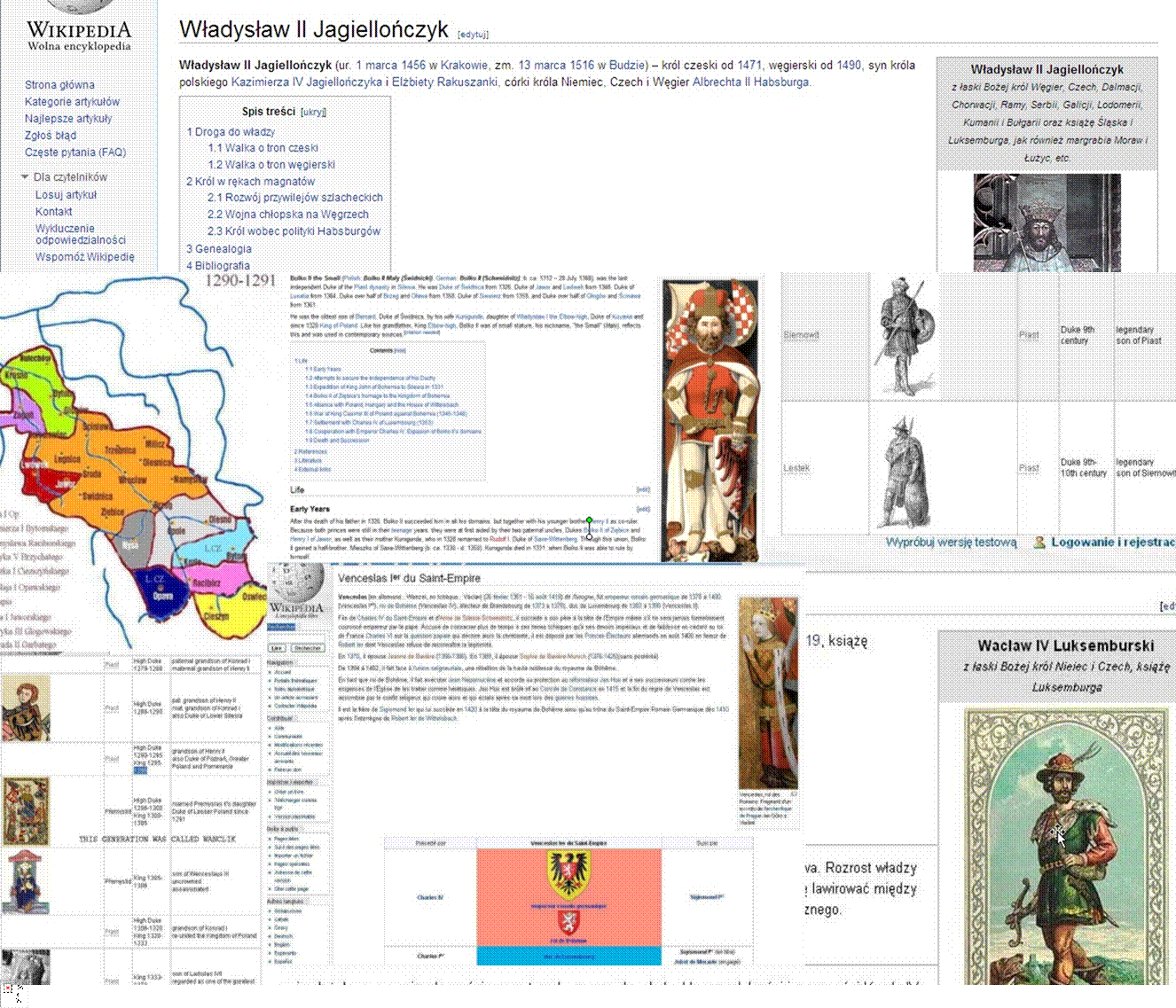The width and height of the screenshot is (1176, 1008).
Task: Open Sigismond Ier successor link
Action: pyautogui.click(x=707, y=897)
